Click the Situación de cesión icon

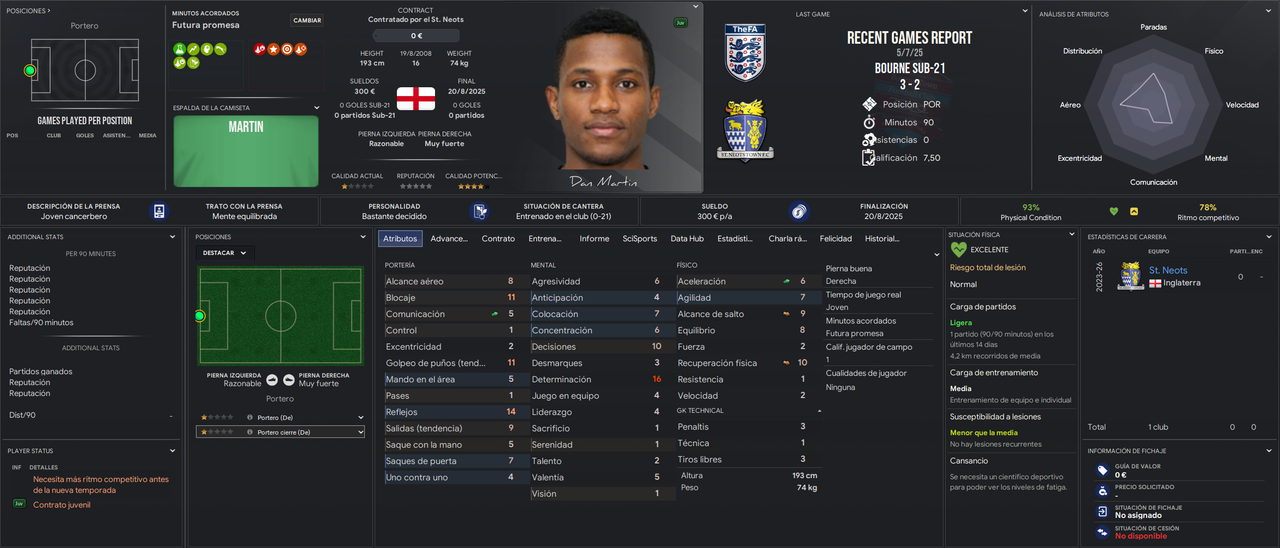1102,531
